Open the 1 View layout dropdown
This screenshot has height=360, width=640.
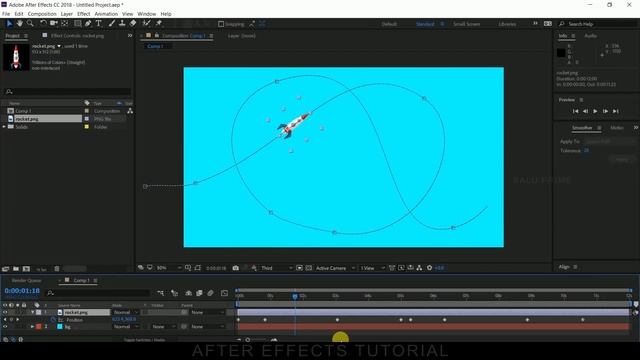(372, 268)
